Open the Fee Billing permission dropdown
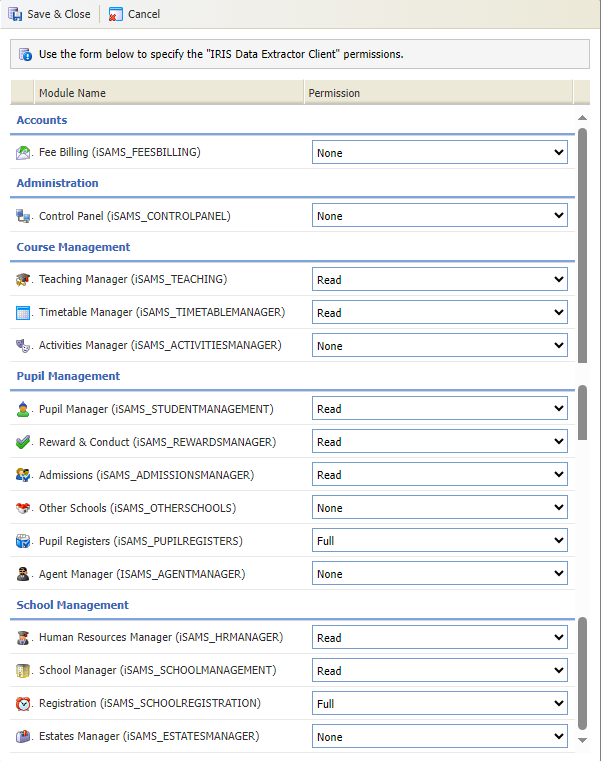Viewport: 601px width, 761px height. [x=439, y=152]
